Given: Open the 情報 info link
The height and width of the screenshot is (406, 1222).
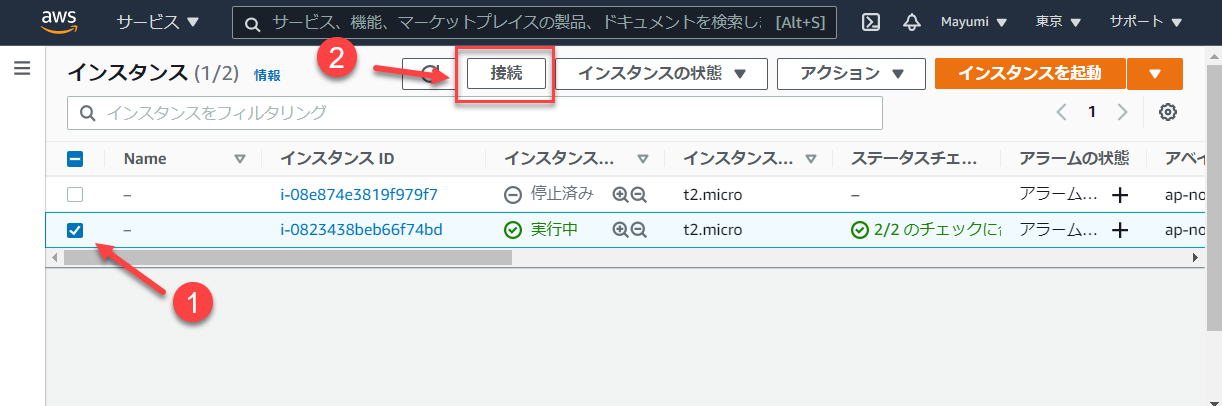Looking at the screenshot, I should pos(267,75).
